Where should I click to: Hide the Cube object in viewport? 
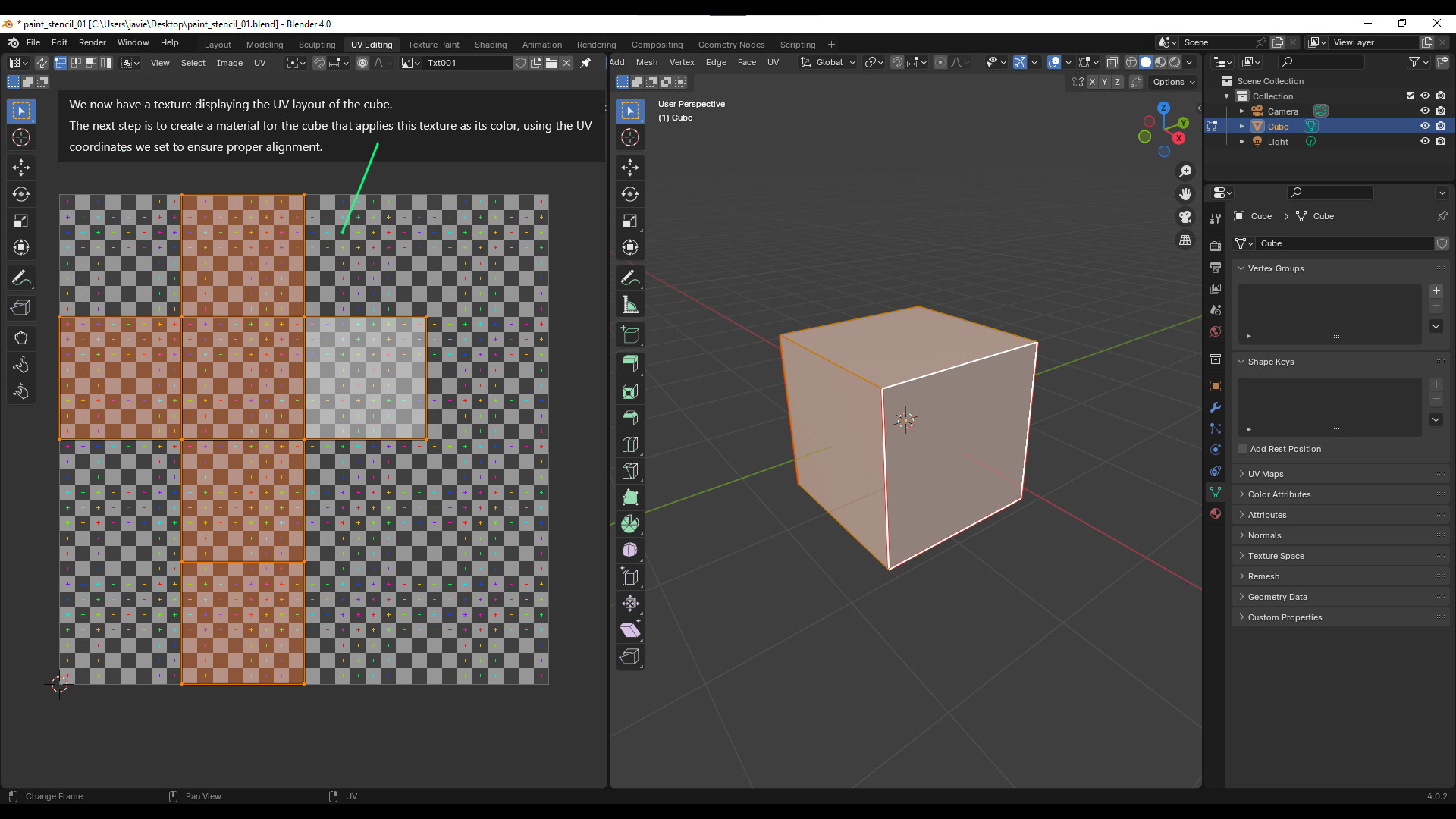point(1425,126)
